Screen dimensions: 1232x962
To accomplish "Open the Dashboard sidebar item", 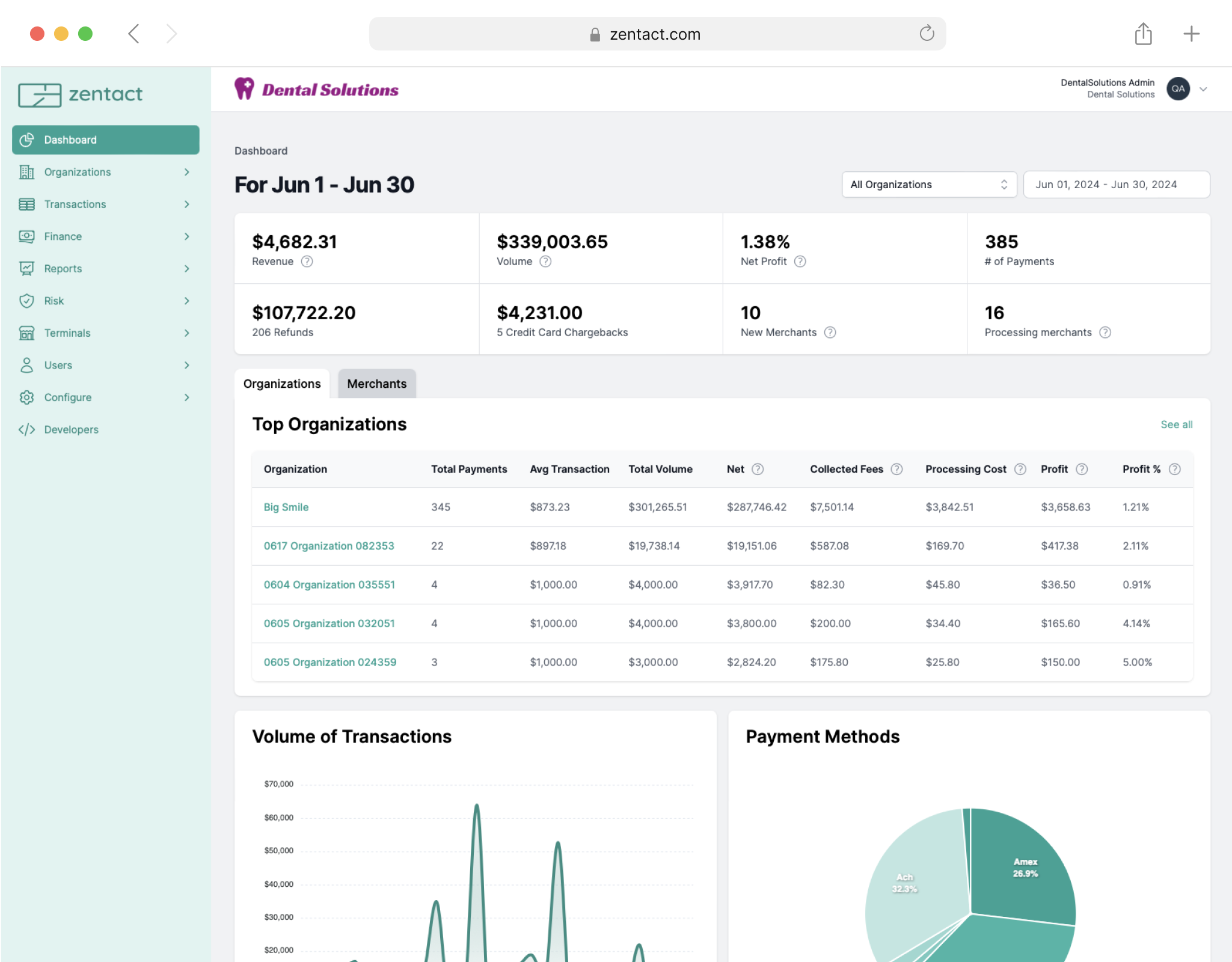I will pos(105,139).
